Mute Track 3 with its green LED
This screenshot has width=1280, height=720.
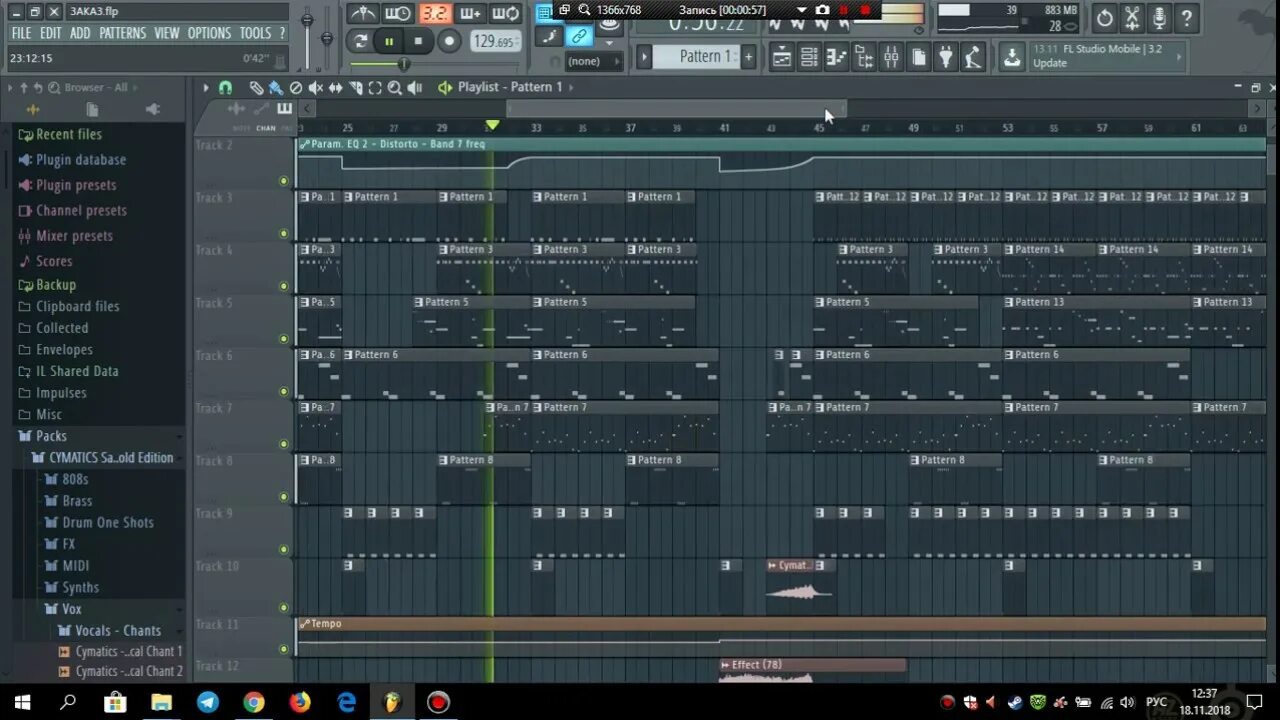pyautogui.click(x=283, y=234)
